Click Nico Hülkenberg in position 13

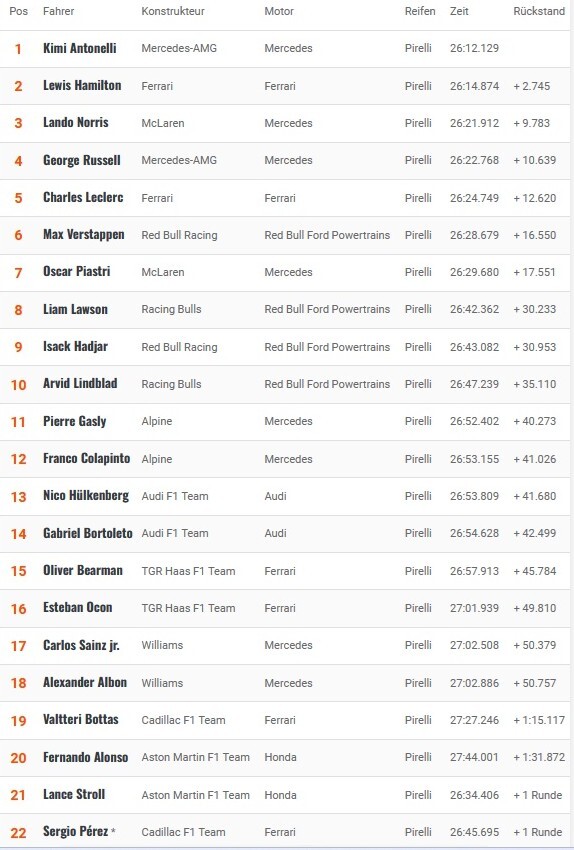(x=86, y=495)
